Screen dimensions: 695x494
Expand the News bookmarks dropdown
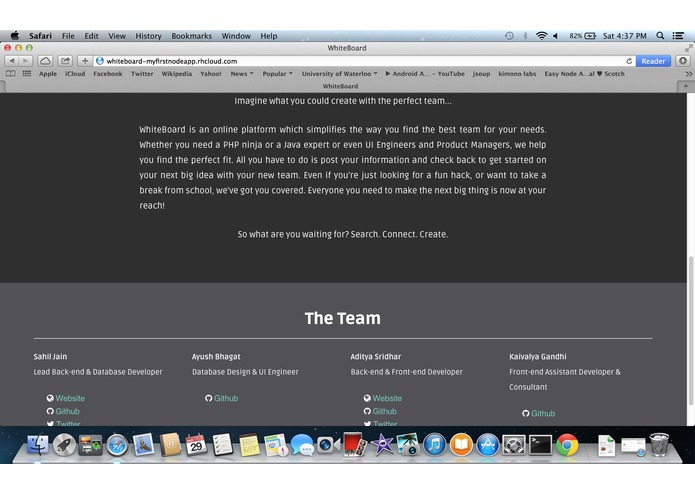pyautogui.click(x=242, y=74)
